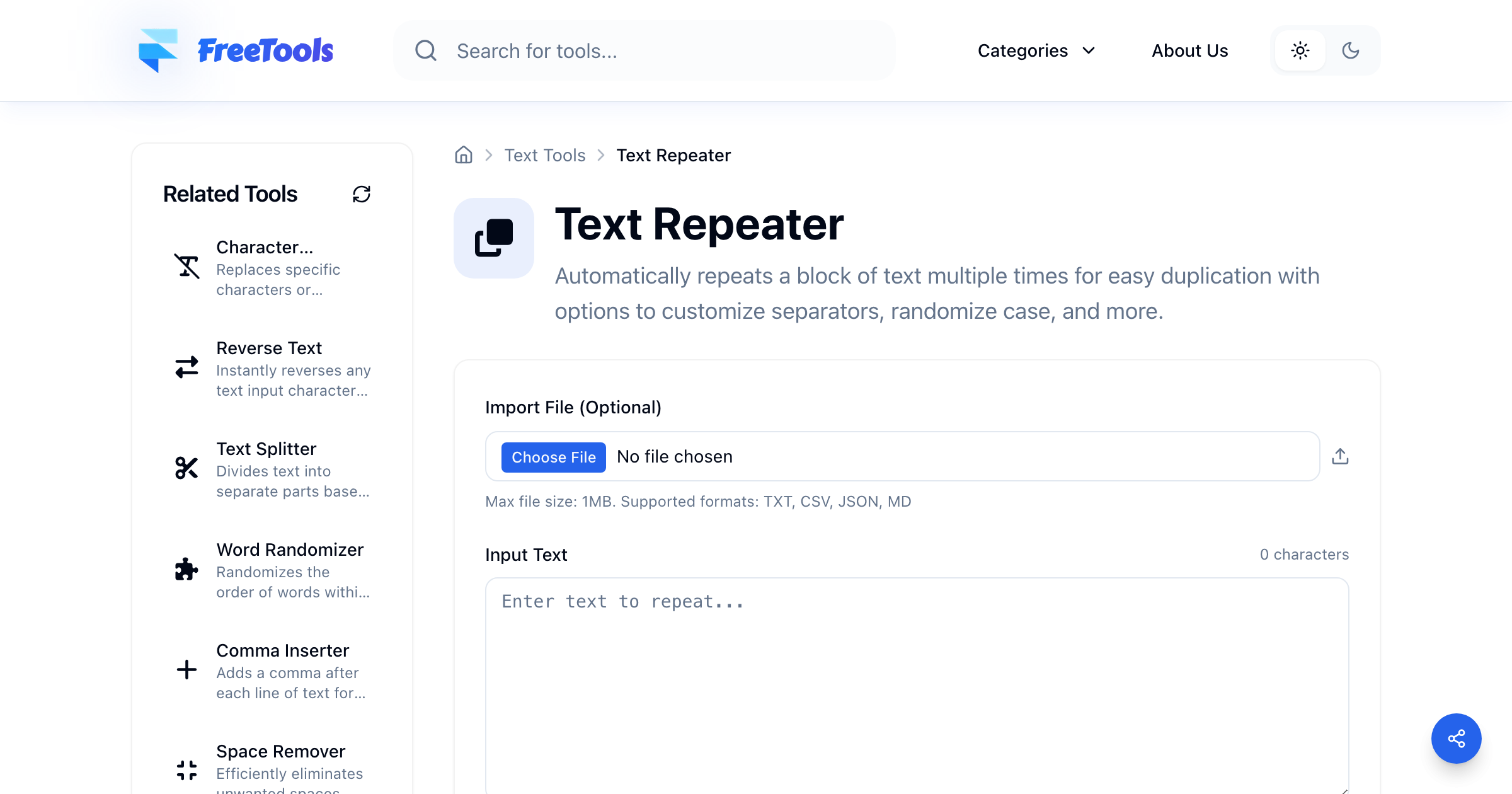Switch to dark mode moon icon
Viewport: 1512px width, 794px height.
1351,50
